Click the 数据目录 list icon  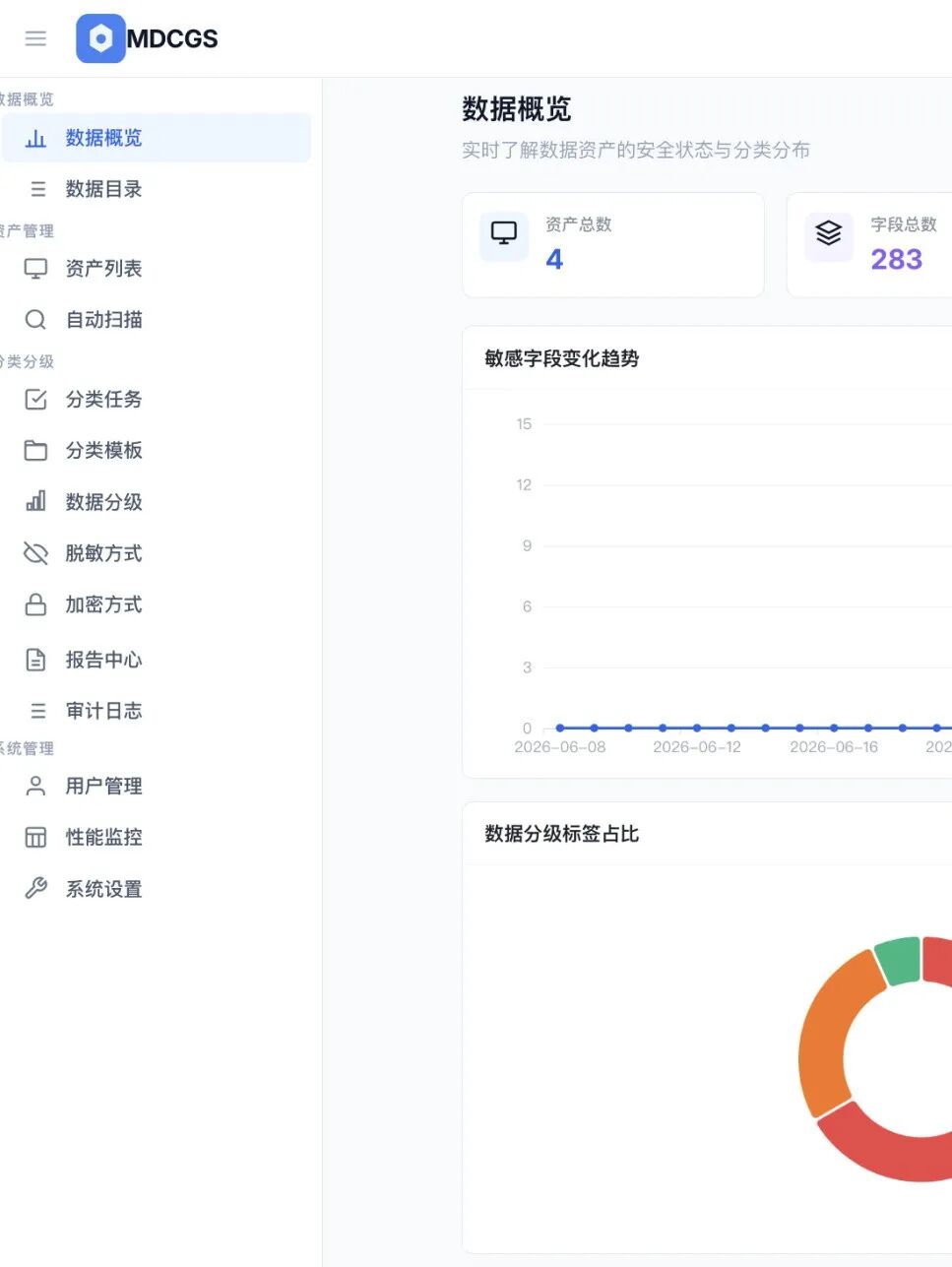[x=37, y=189]
